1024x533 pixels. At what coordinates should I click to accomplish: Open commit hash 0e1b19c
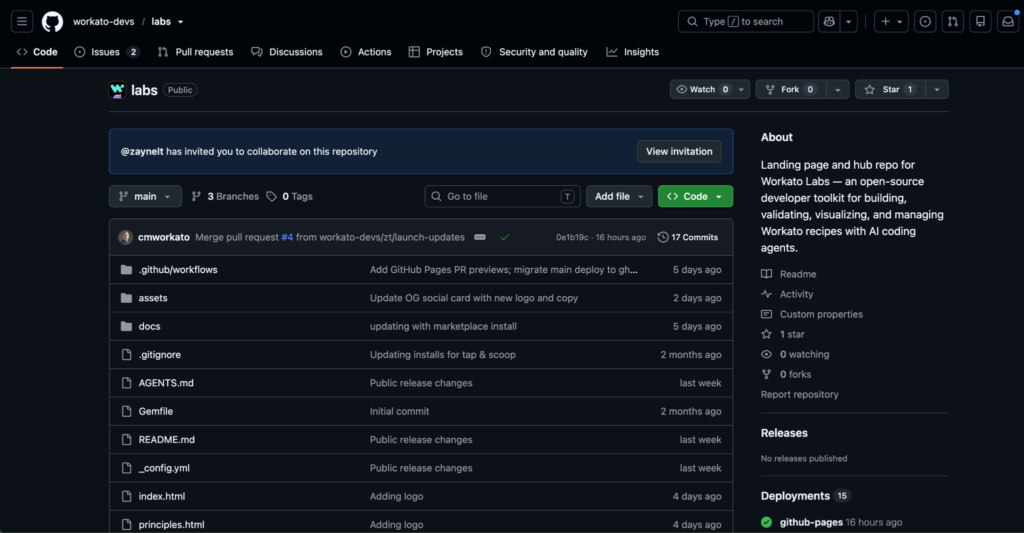(x=572, y=237)
